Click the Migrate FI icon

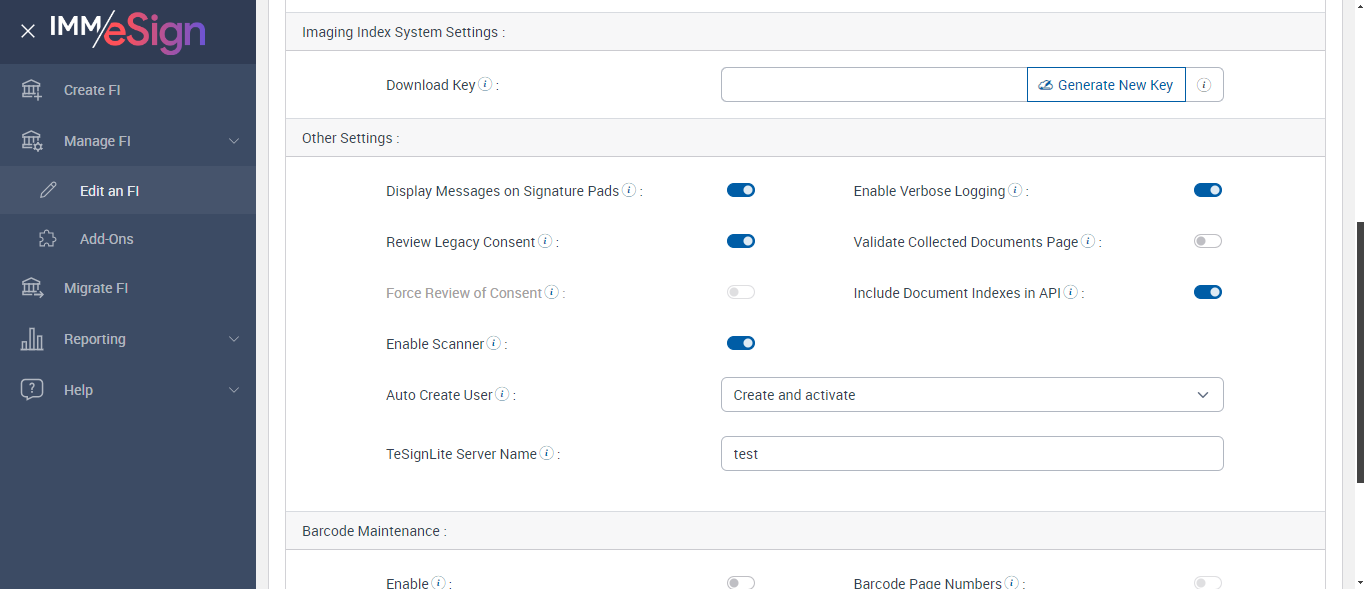(x=32, y=288)
